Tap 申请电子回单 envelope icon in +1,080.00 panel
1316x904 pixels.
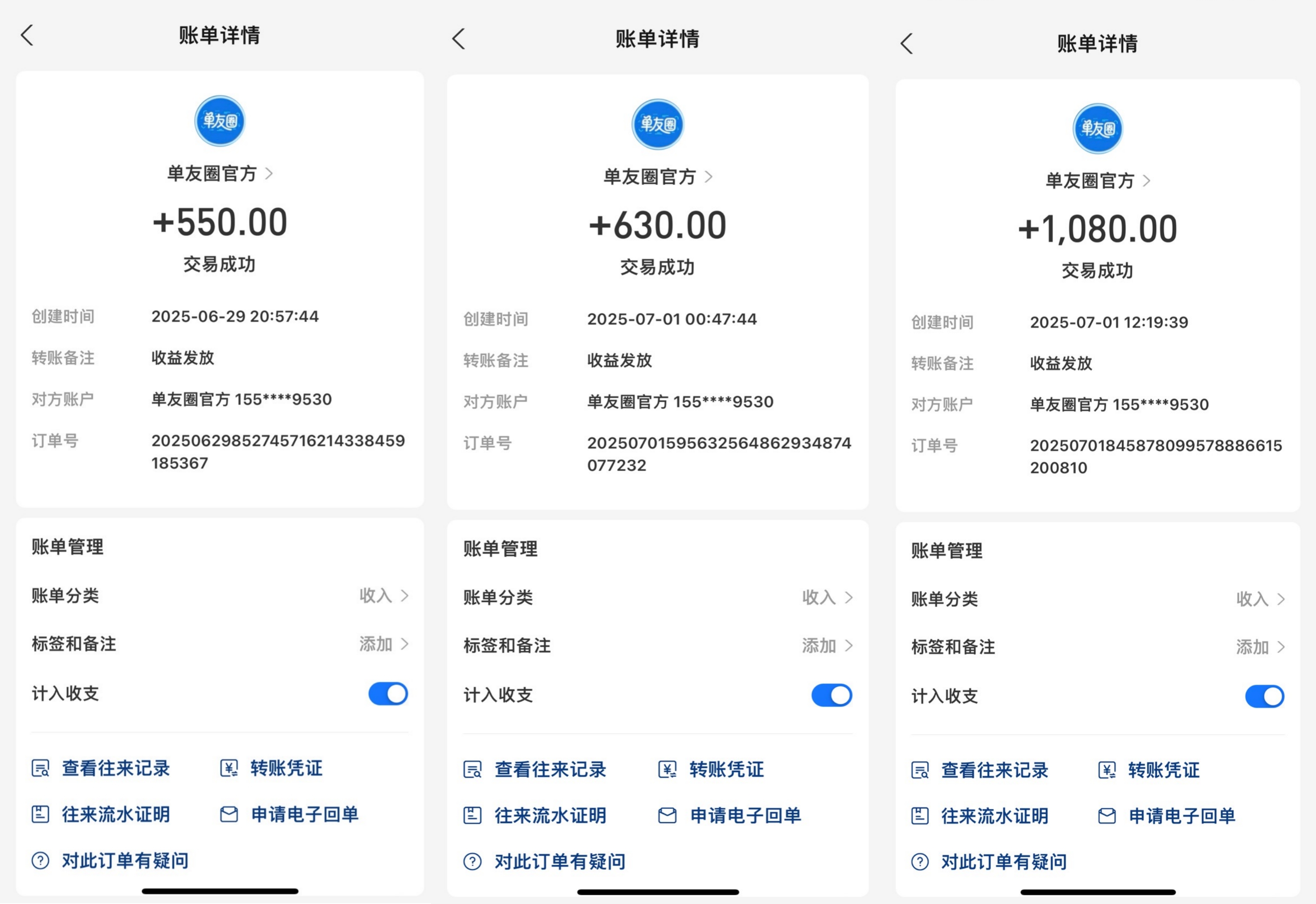click(x=1106, y=816)
